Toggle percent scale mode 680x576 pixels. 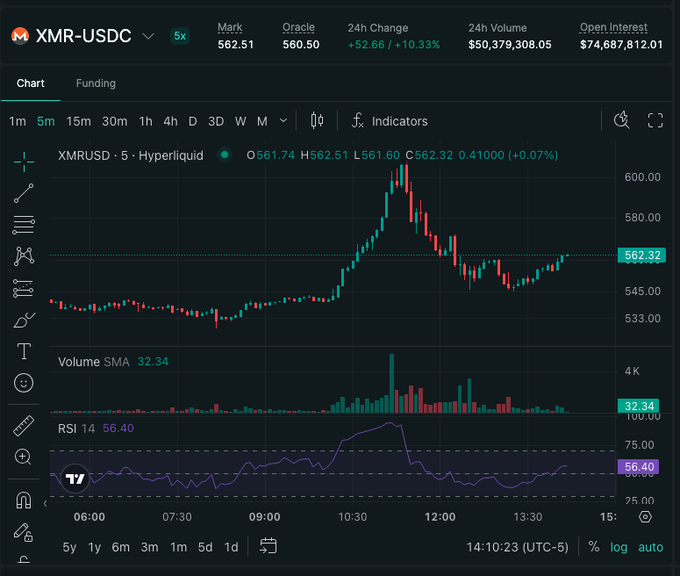[x=594, y=547]
